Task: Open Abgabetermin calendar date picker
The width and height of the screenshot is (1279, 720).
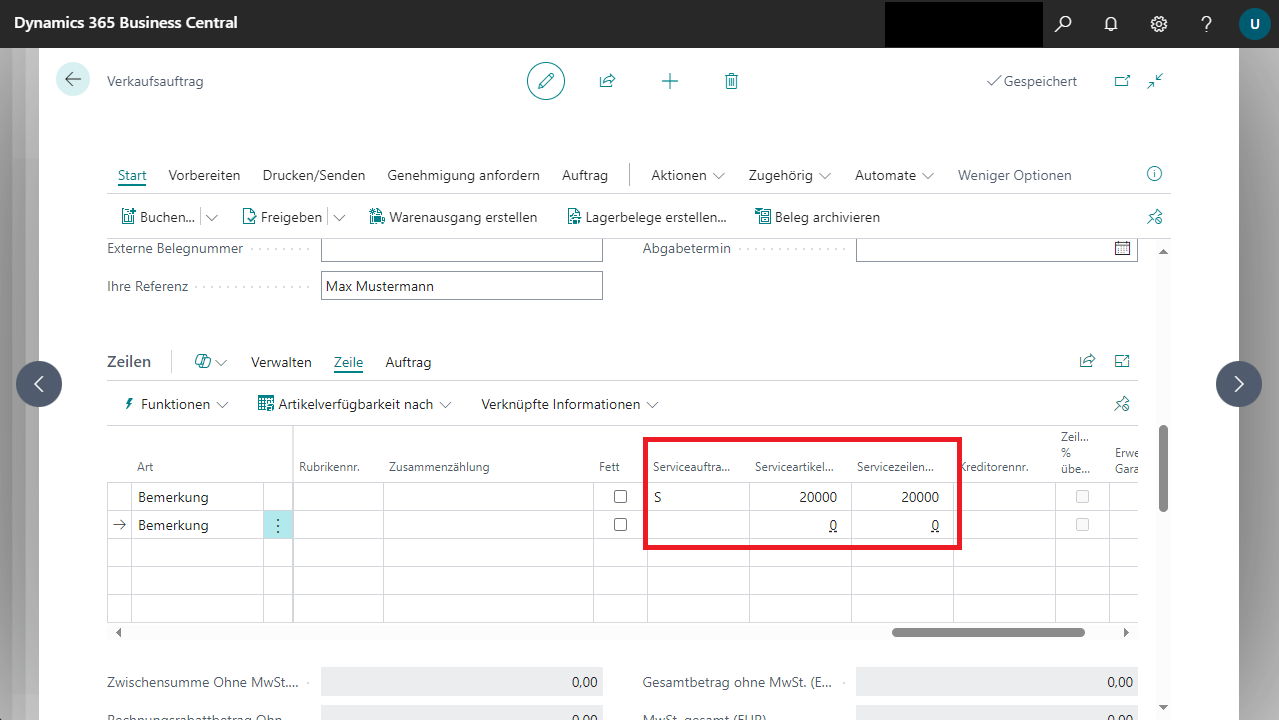Action: [1122, 248]
